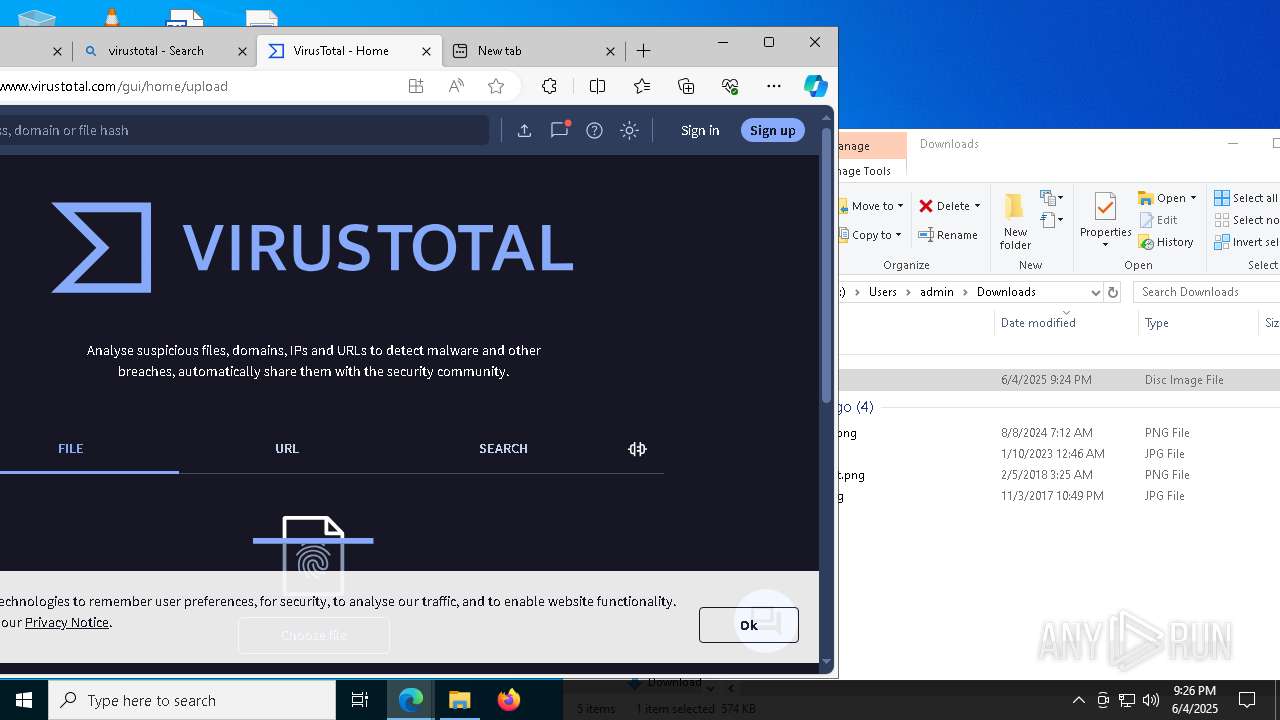Open the Windows Start button
This screenshot has width=1280, height=720.
click(x=24, y=700)
